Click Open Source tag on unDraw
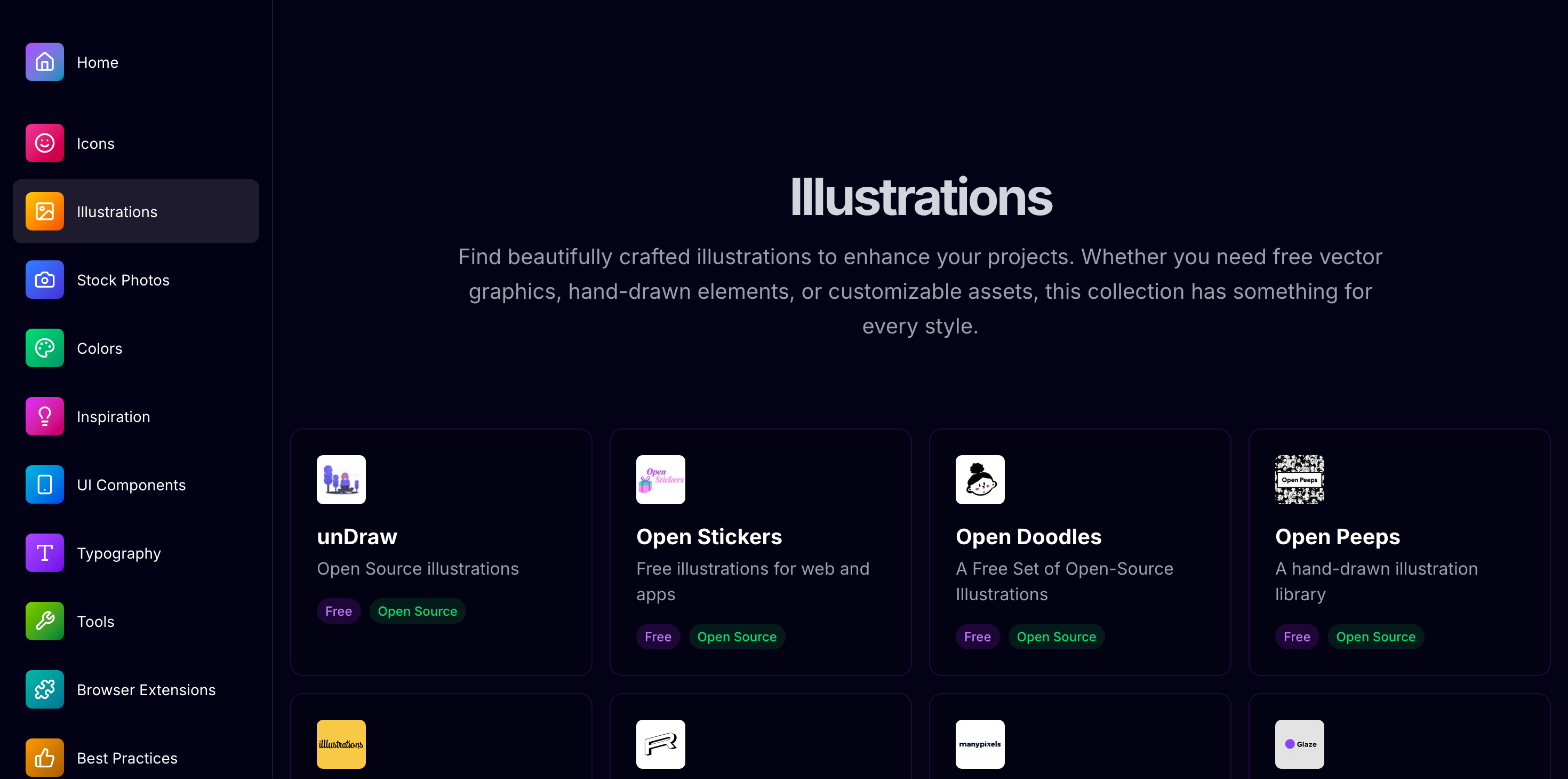 [418, 611]
